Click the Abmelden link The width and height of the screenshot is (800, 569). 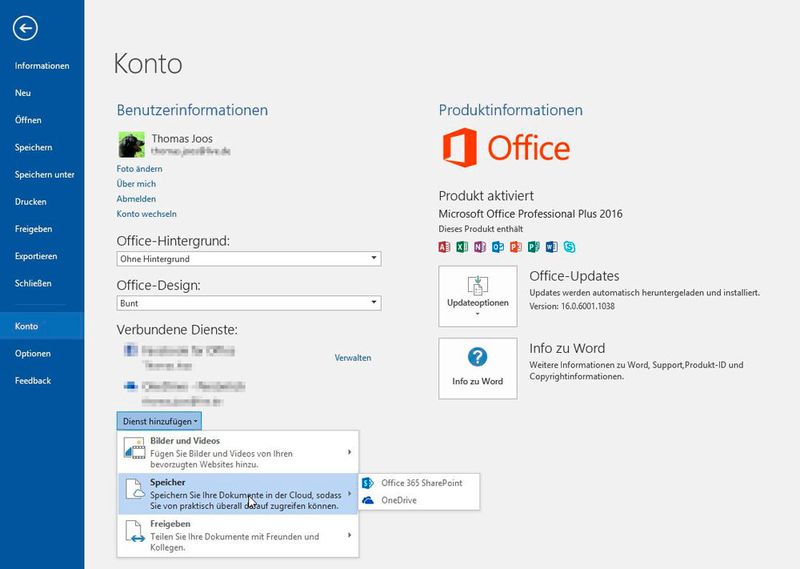coord(136,199)
